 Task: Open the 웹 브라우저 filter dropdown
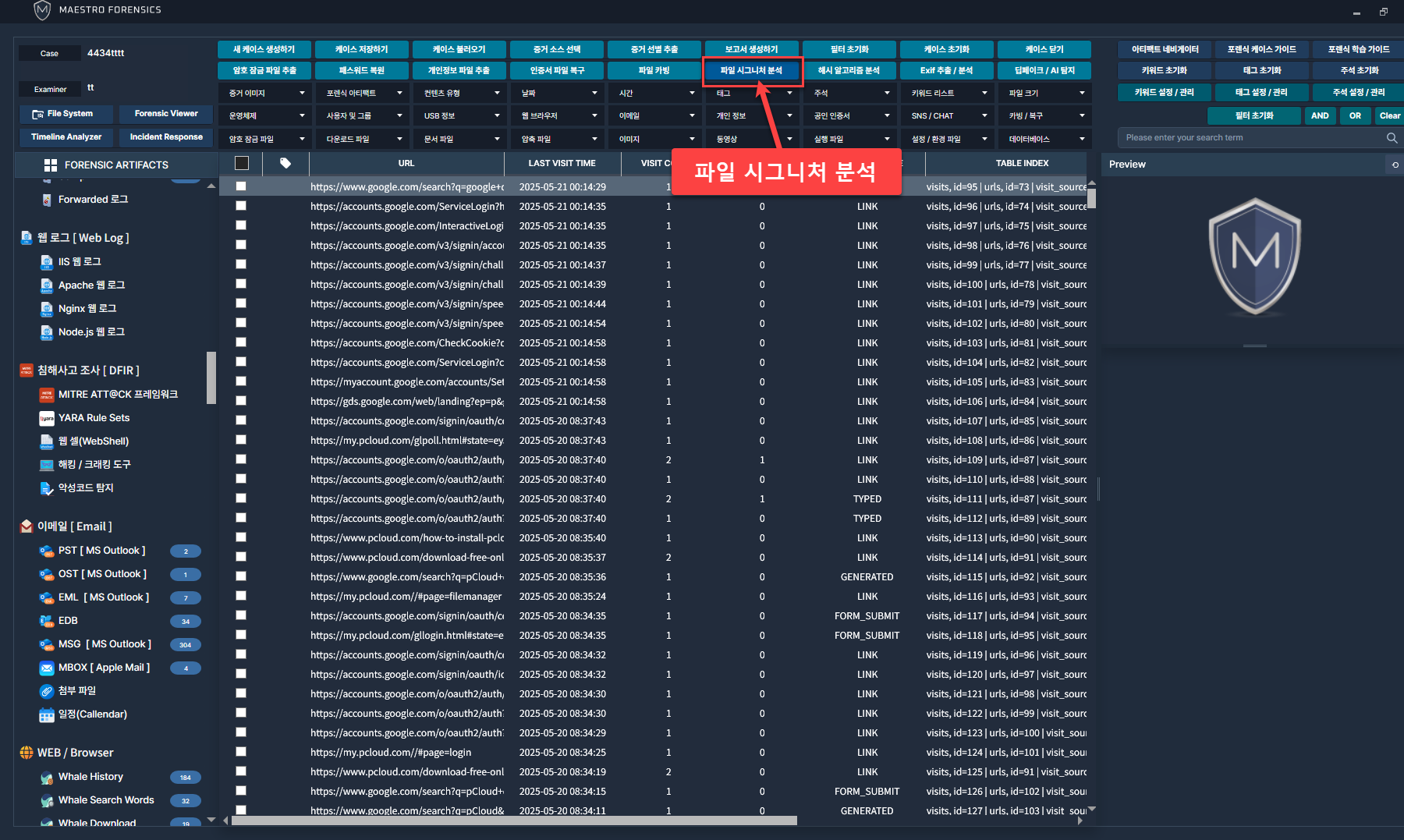[x=558, y=116]
